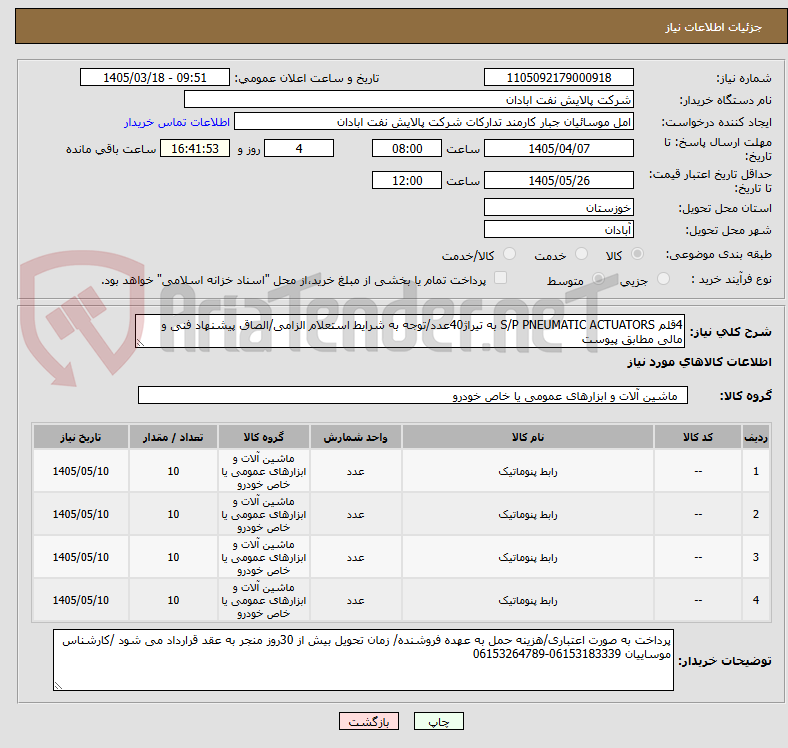Viewport: 788px width, 748px height.
Task: Select the کالا radio button
Action: tap(637, 254)
